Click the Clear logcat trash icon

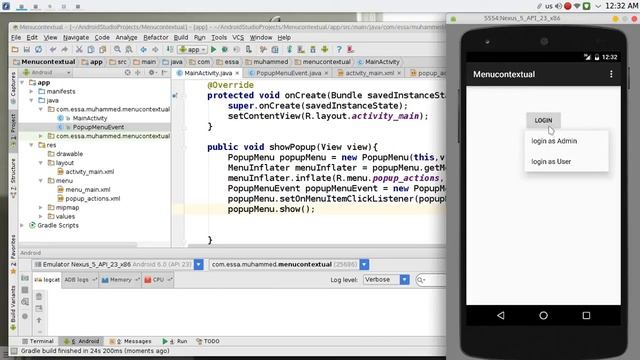point(39,297)
